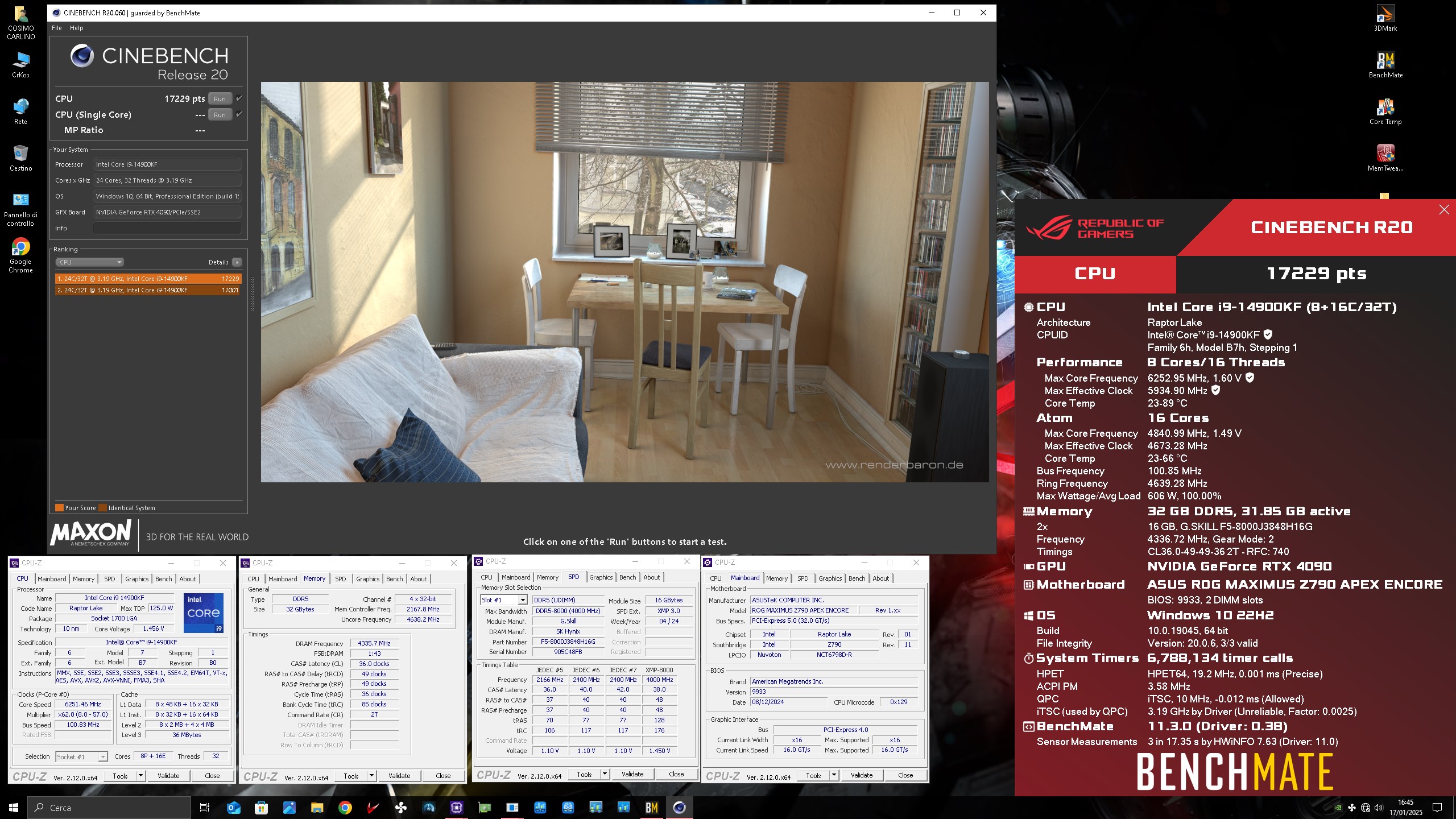Select second ranking entry scoring 17001
Screen dimensions: 1456x819
[x=148, y=290]
